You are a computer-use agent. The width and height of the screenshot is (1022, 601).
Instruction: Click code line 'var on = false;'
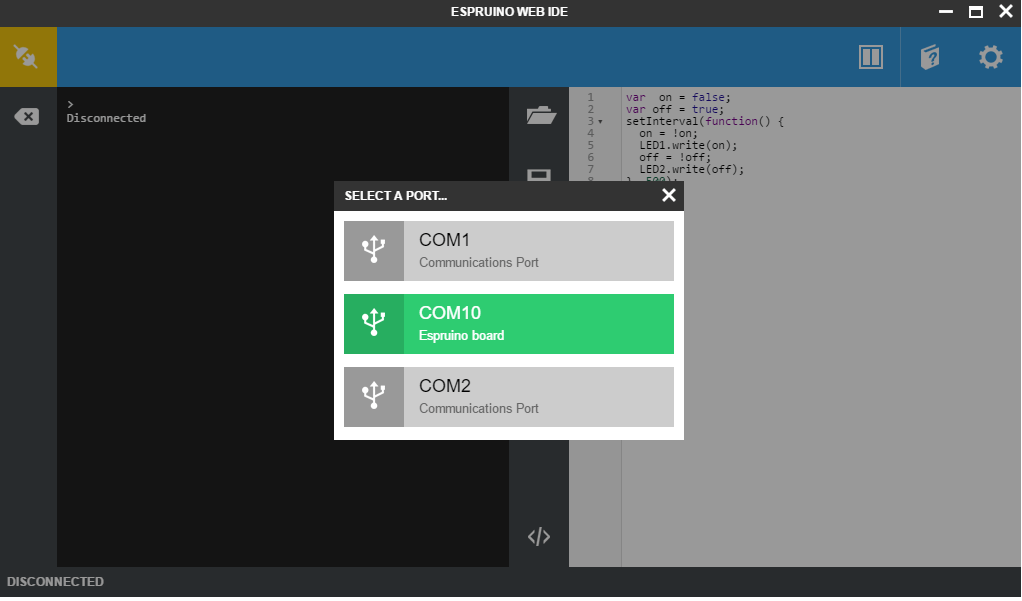coord(678,97)
